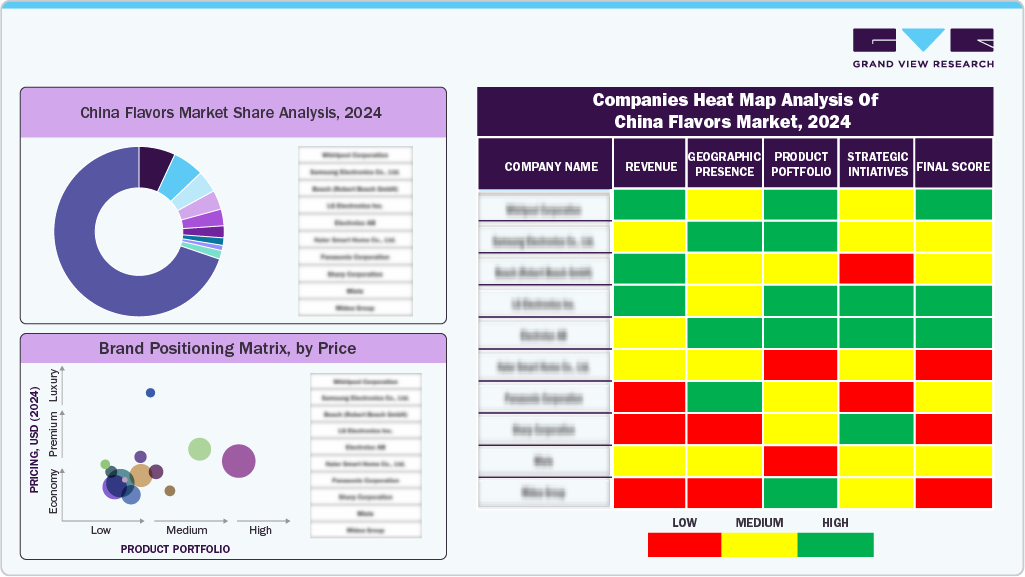Image resolution: width=1025 pixels, height=577 pixels.
Task: Select the blue bubble near Luxury pricing
Action: 150,392
